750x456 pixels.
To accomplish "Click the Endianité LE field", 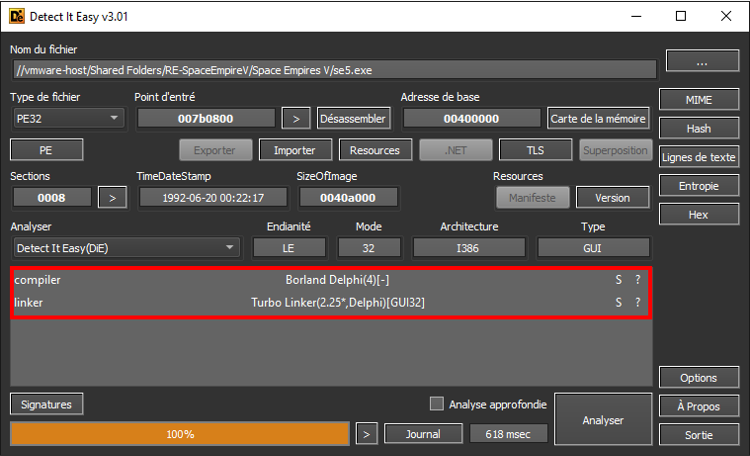I will click(289, 248).
